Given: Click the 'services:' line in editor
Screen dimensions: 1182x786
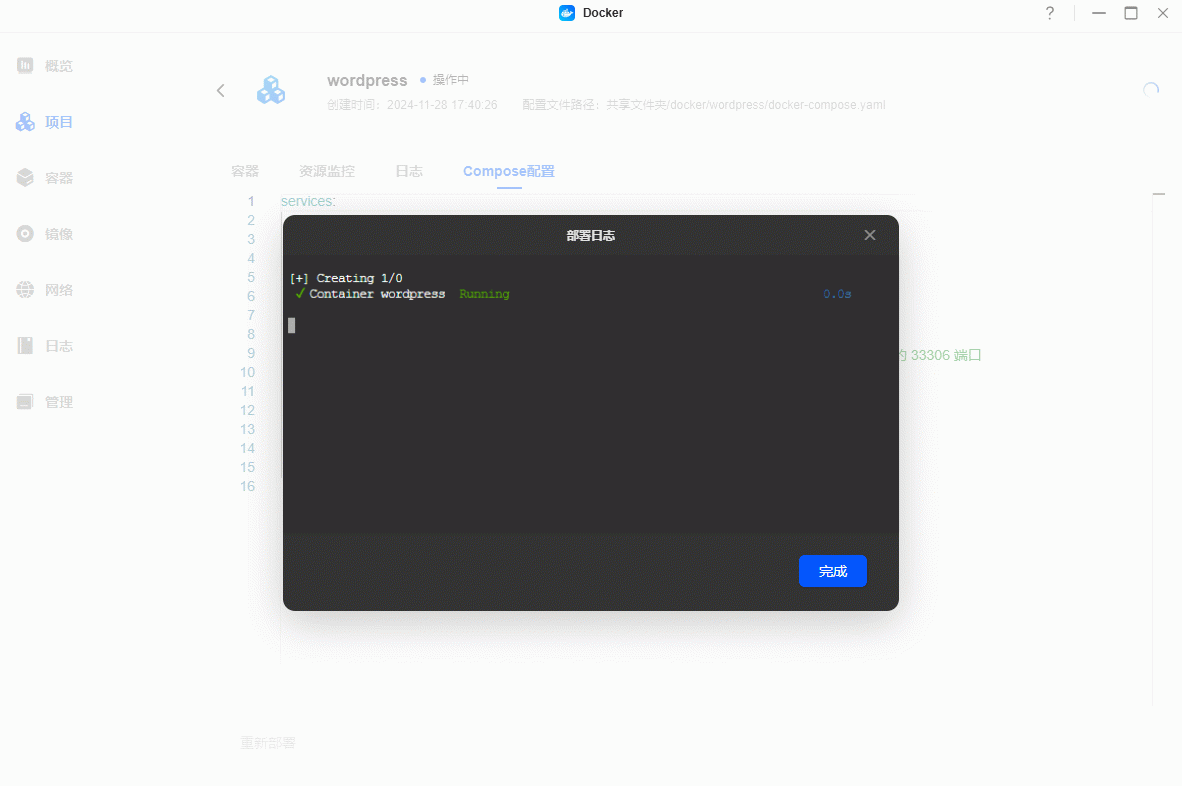Looking at the screenshot, I should click(308, 201).
